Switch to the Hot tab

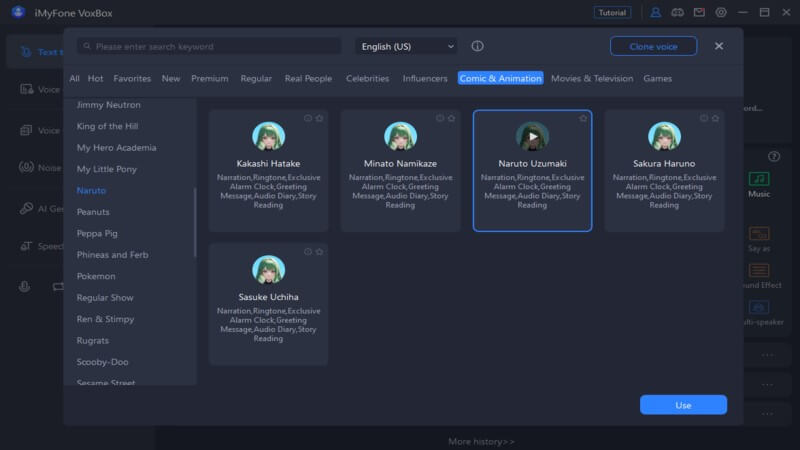pos(95,79)
